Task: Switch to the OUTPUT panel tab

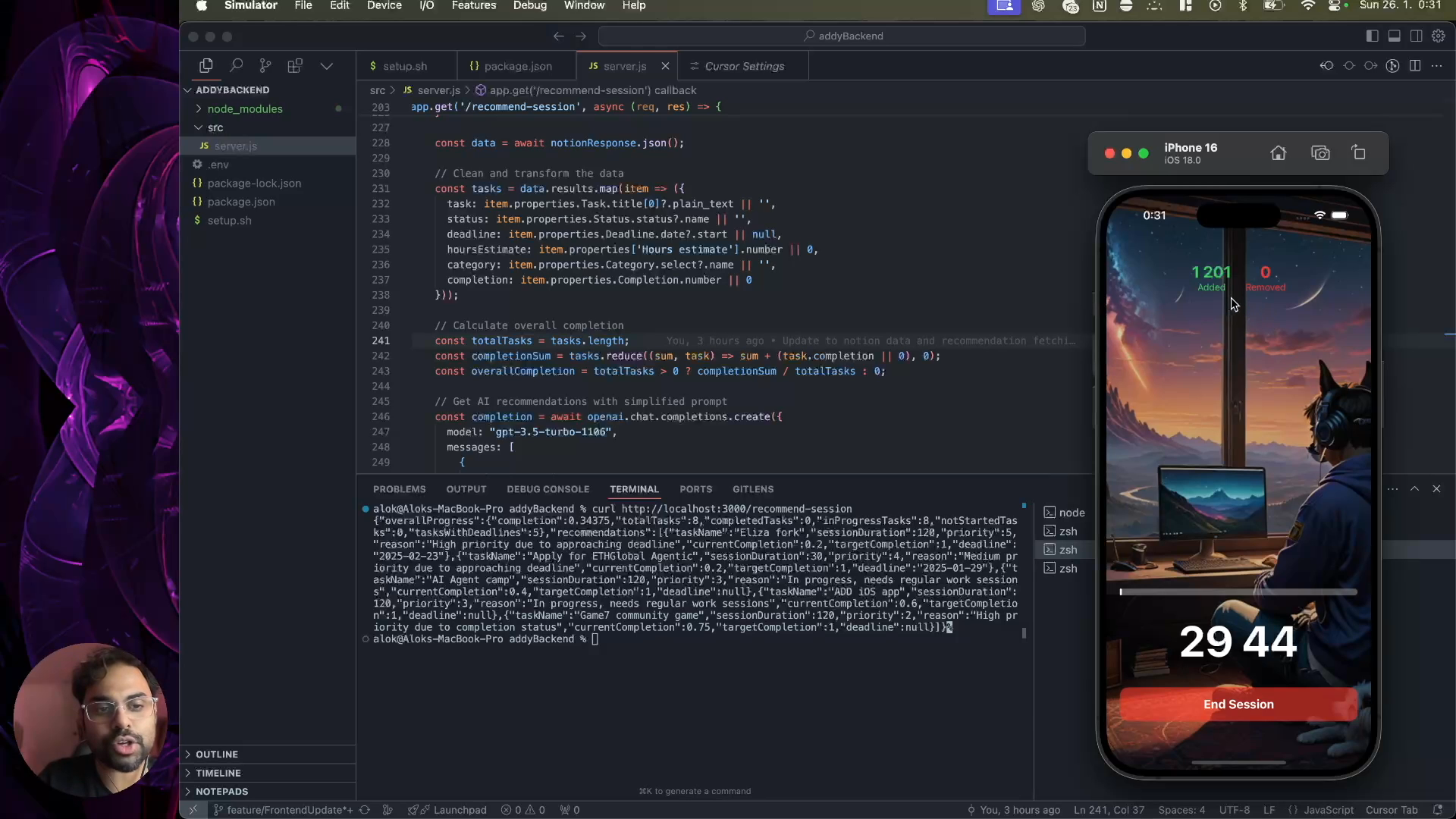Action: 466,489
